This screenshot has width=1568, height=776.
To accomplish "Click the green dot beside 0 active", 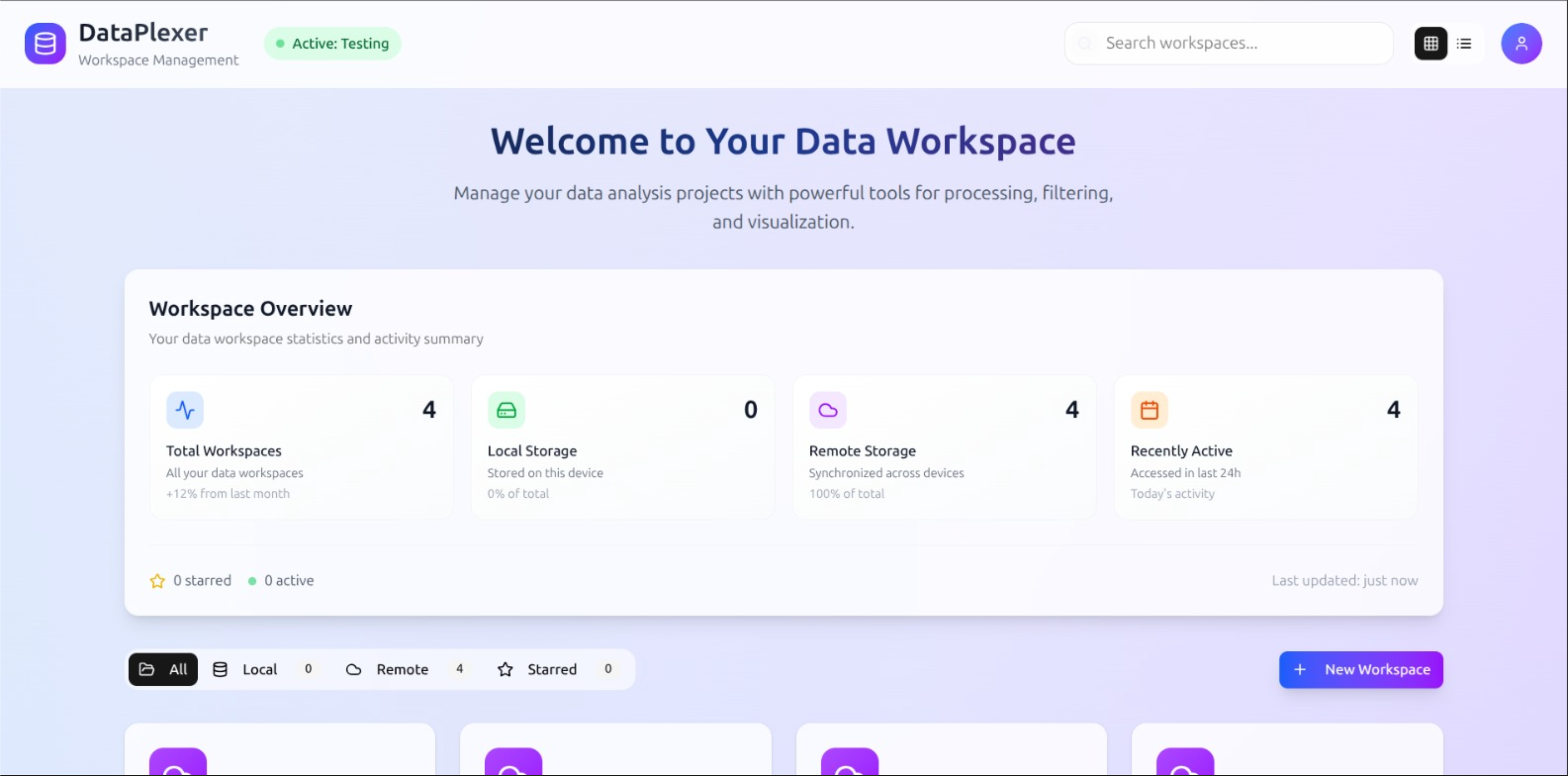I will pyautogui.click(x=252, y=581).
